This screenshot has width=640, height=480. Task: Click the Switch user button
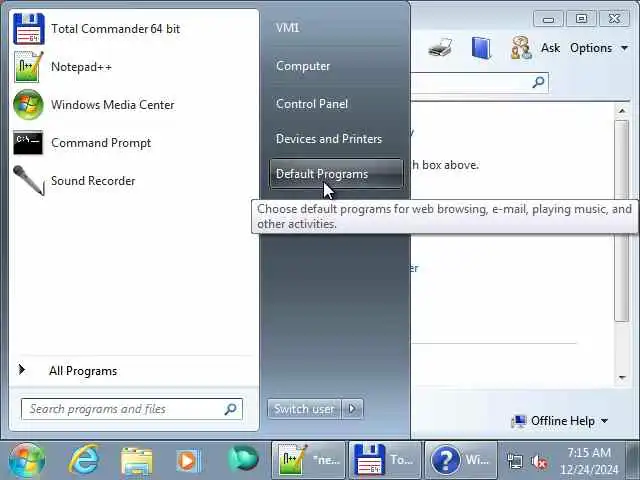304,409
